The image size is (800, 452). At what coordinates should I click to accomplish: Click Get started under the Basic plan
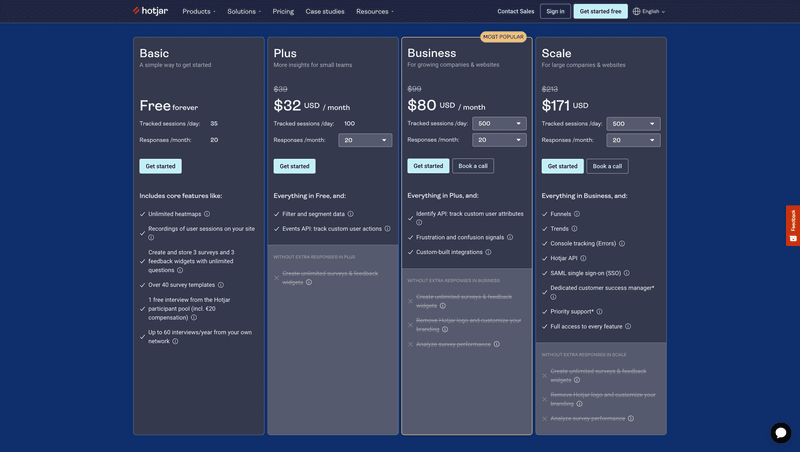click(x=160, y=166)
